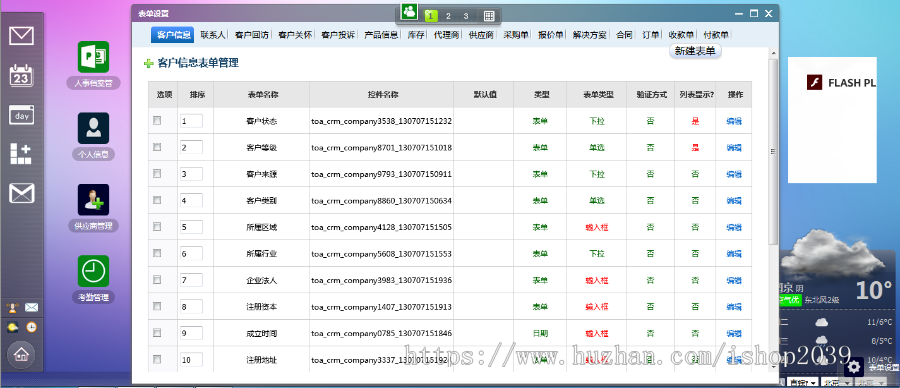This screenshot has height=388, width=900.
Task: Check the checkbox for 所属行业 row
Action: tap(157, 253)
